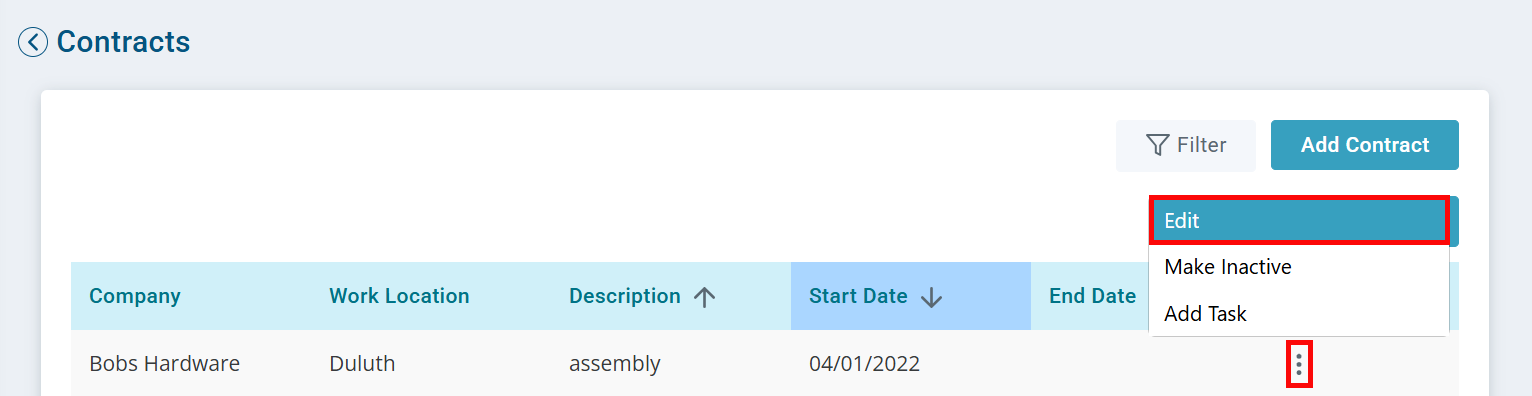
Task: Click the Contracts page title
Action: click(x=123, y=42)
